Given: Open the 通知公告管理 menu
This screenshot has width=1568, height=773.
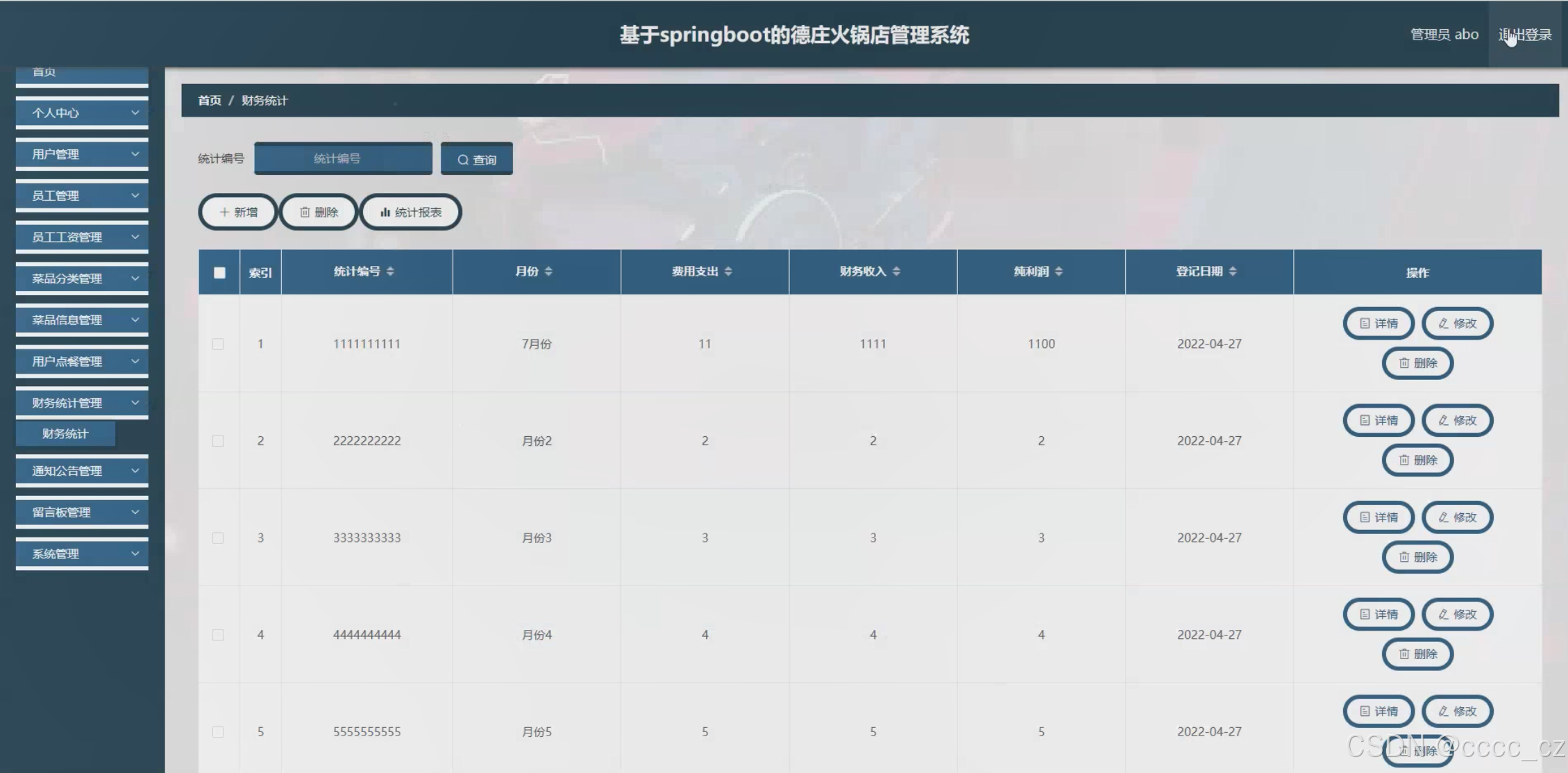Looking at the screenshot, I should [x=82, y=471].
